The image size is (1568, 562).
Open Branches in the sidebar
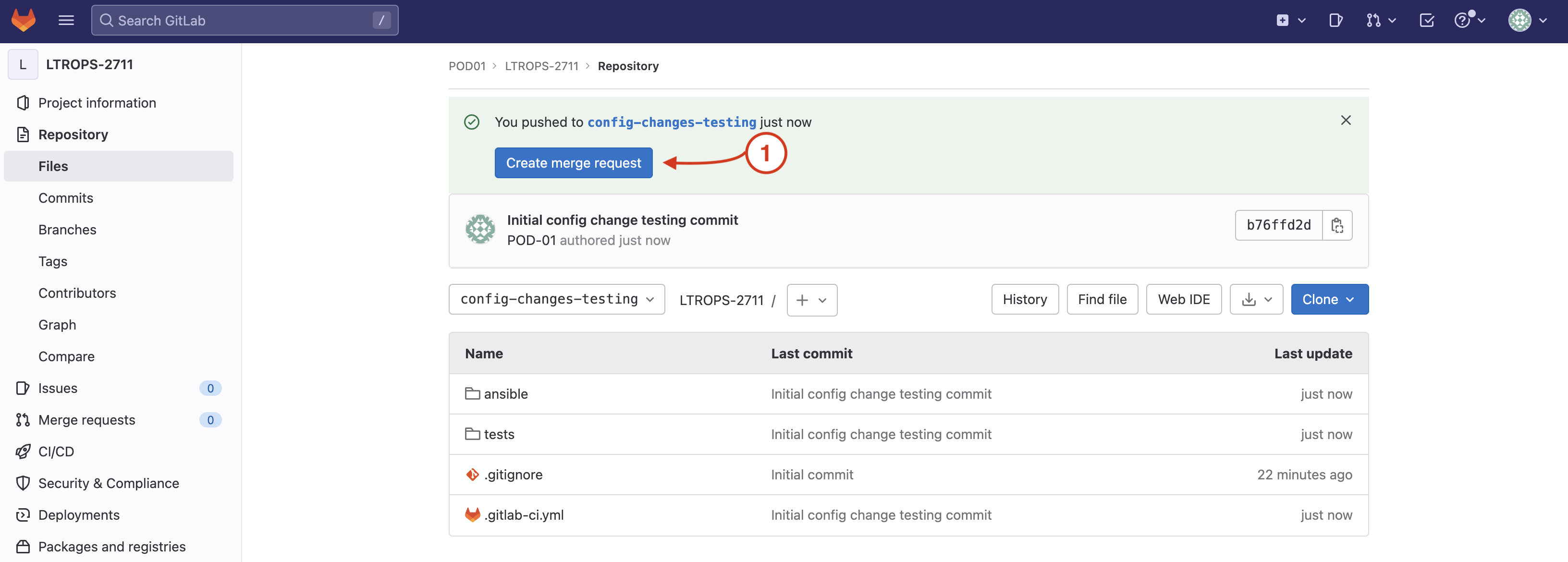coord(67,230)
